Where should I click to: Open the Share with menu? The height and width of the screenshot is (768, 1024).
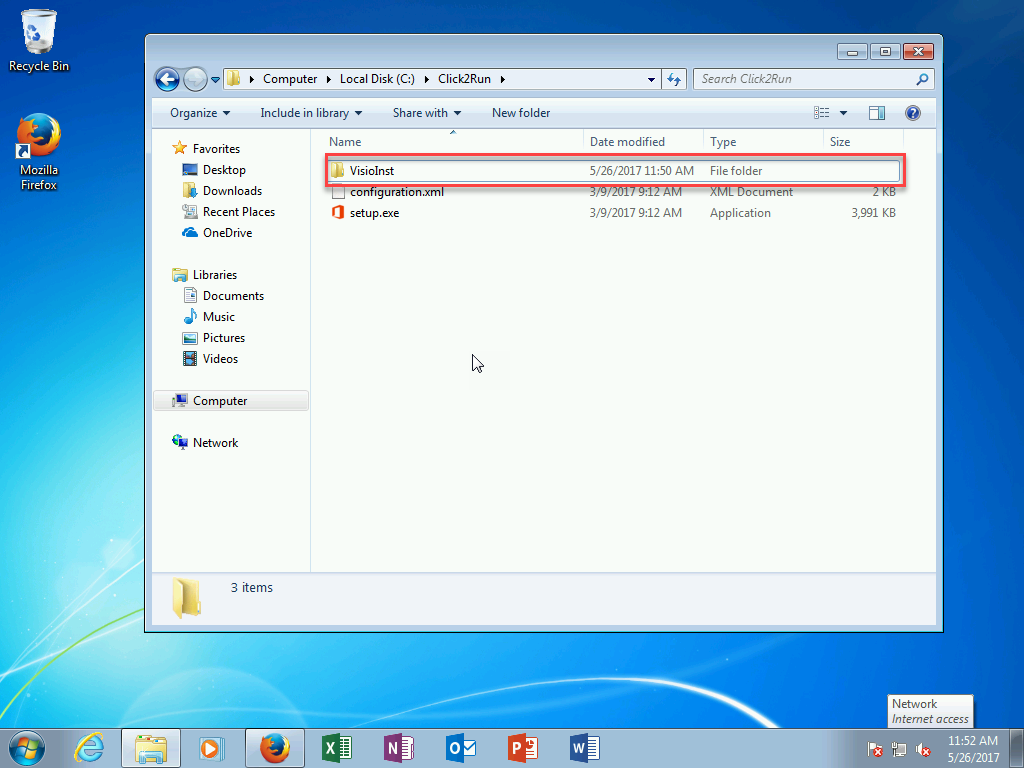[x=426, y=113]
